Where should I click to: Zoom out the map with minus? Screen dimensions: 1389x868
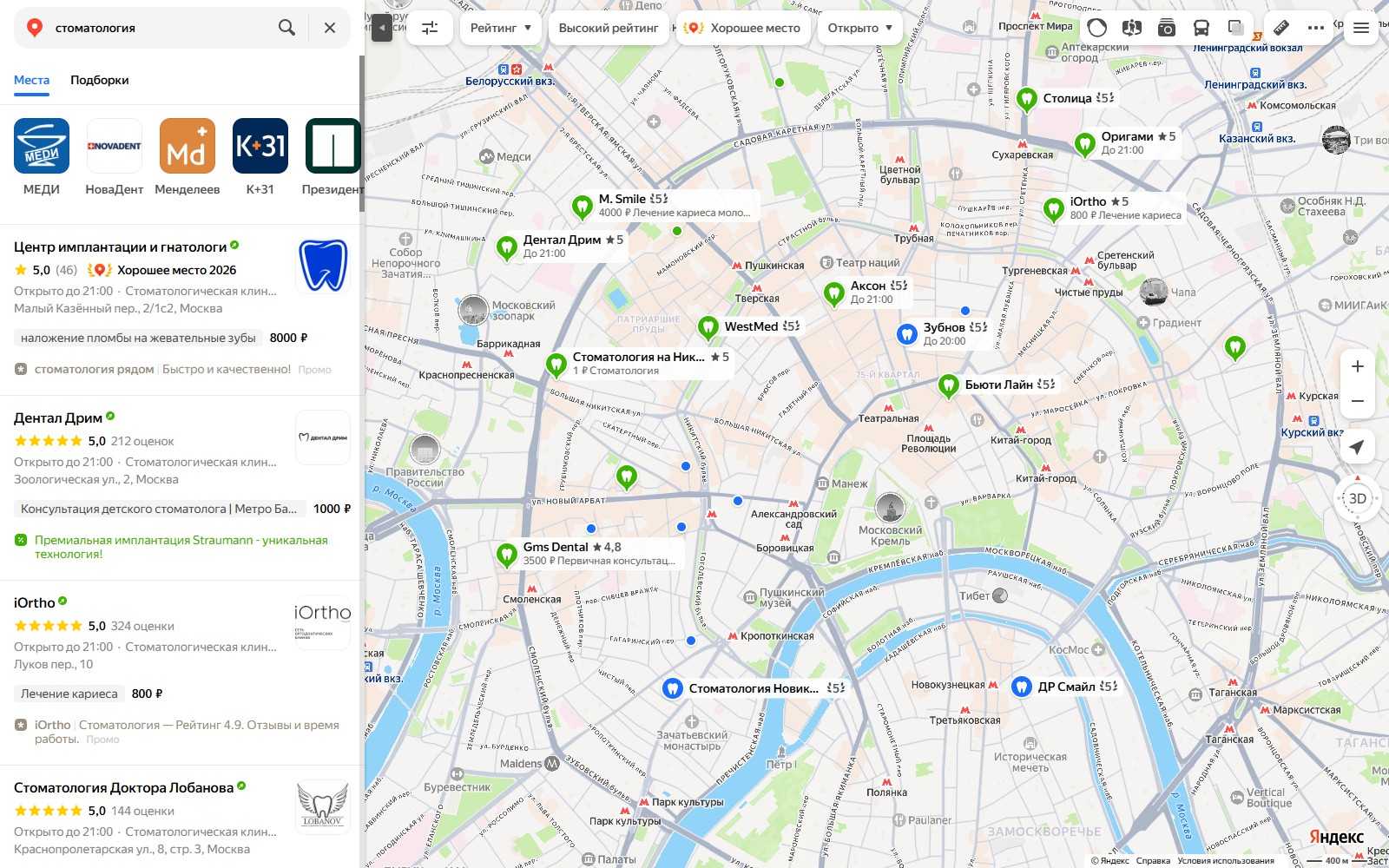[x=1358, y=401]
